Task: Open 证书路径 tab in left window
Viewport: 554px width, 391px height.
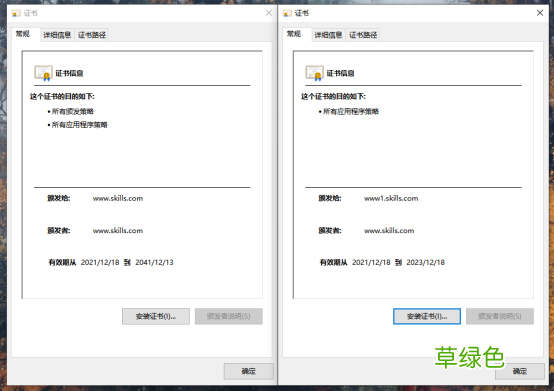Action: click(x=92, y=35)
